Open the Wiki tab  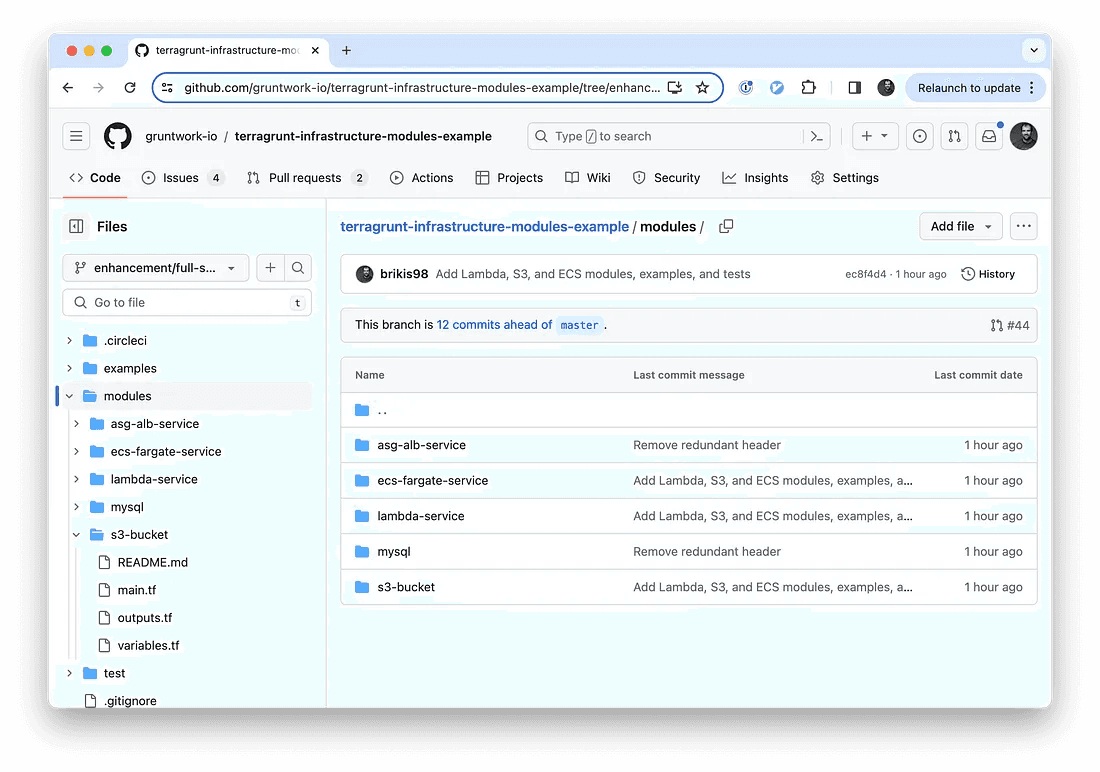click(x=588, y=178)
